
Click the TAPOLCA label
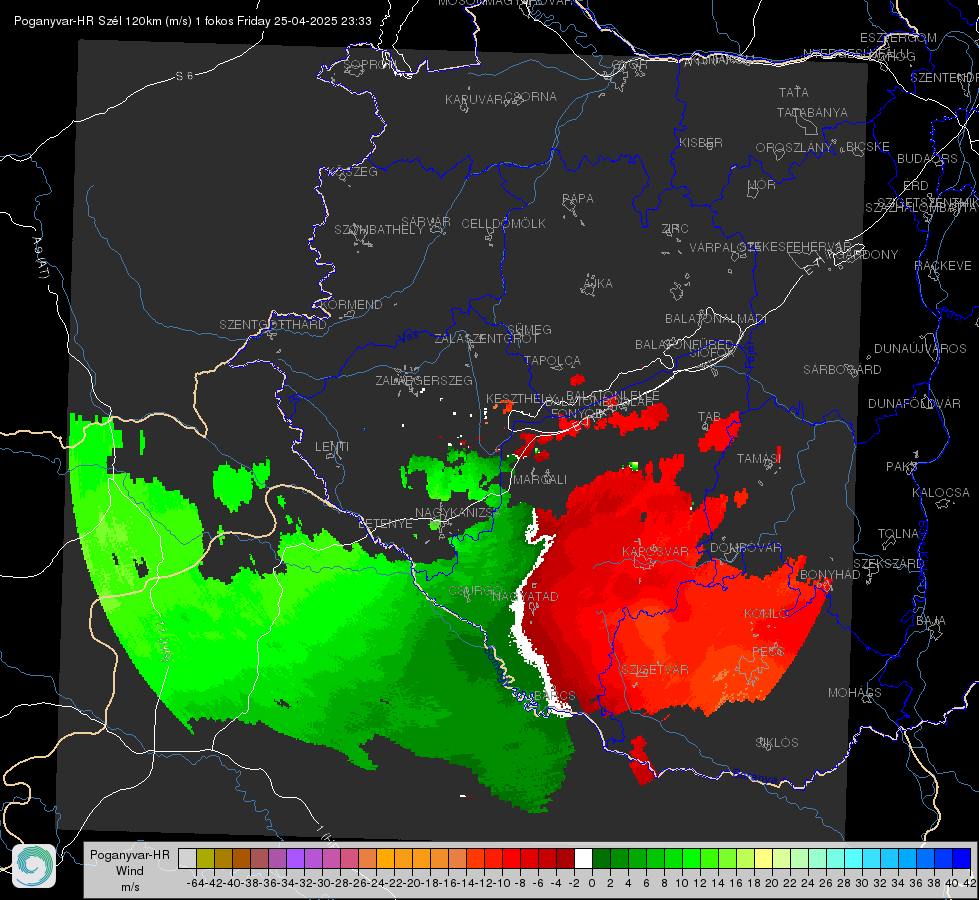(552, 361)
